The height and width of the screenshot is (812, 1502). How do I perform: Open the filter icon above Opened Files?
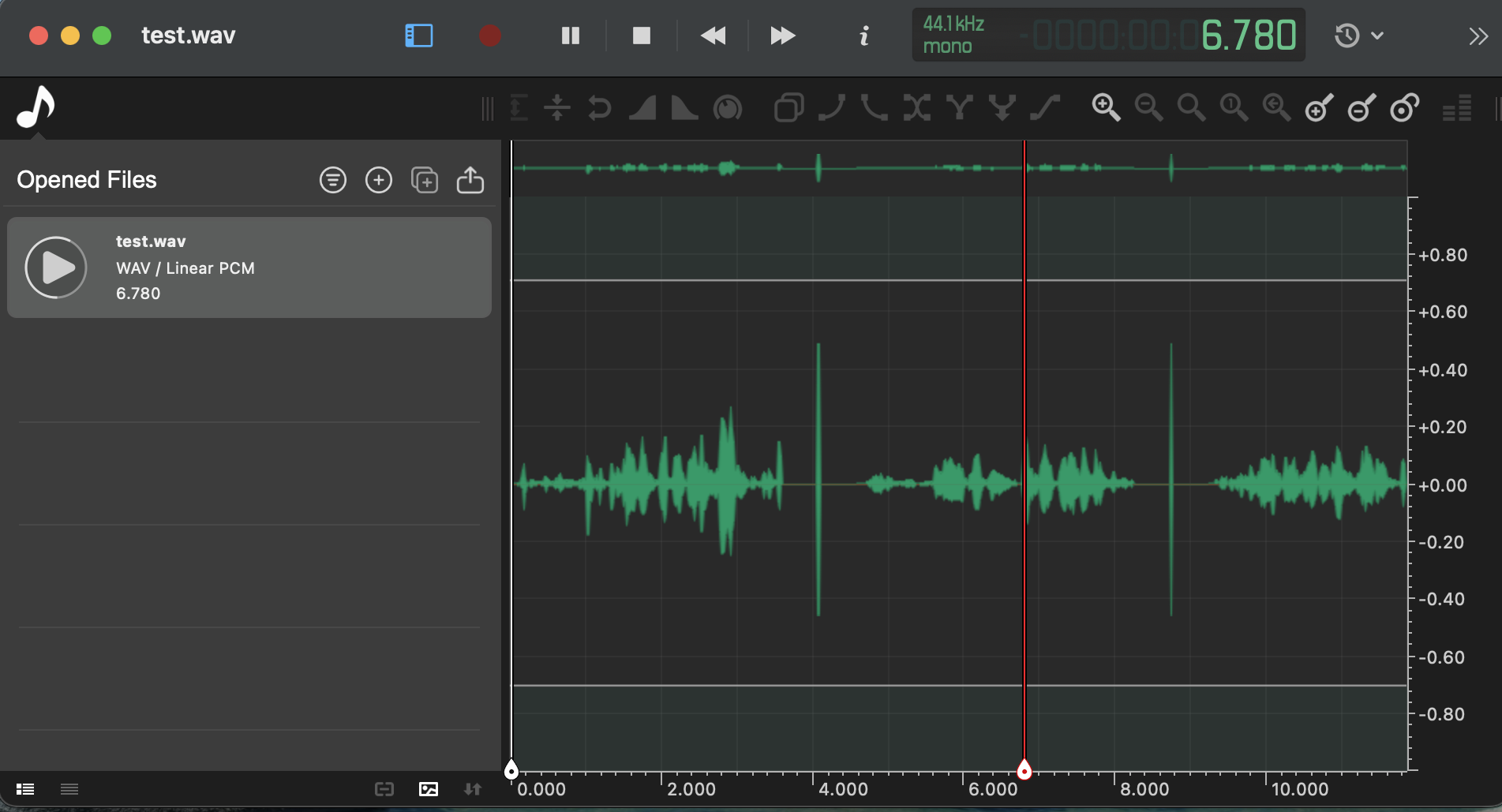332,179
